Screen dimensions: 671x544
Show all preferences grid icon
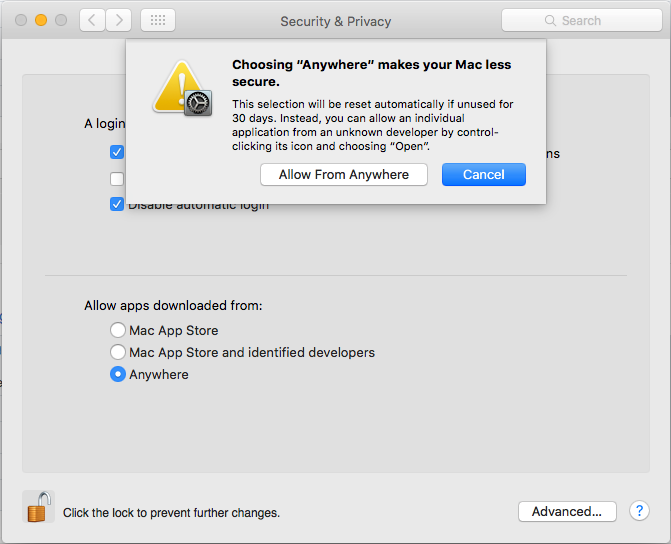tap(158, 20)
